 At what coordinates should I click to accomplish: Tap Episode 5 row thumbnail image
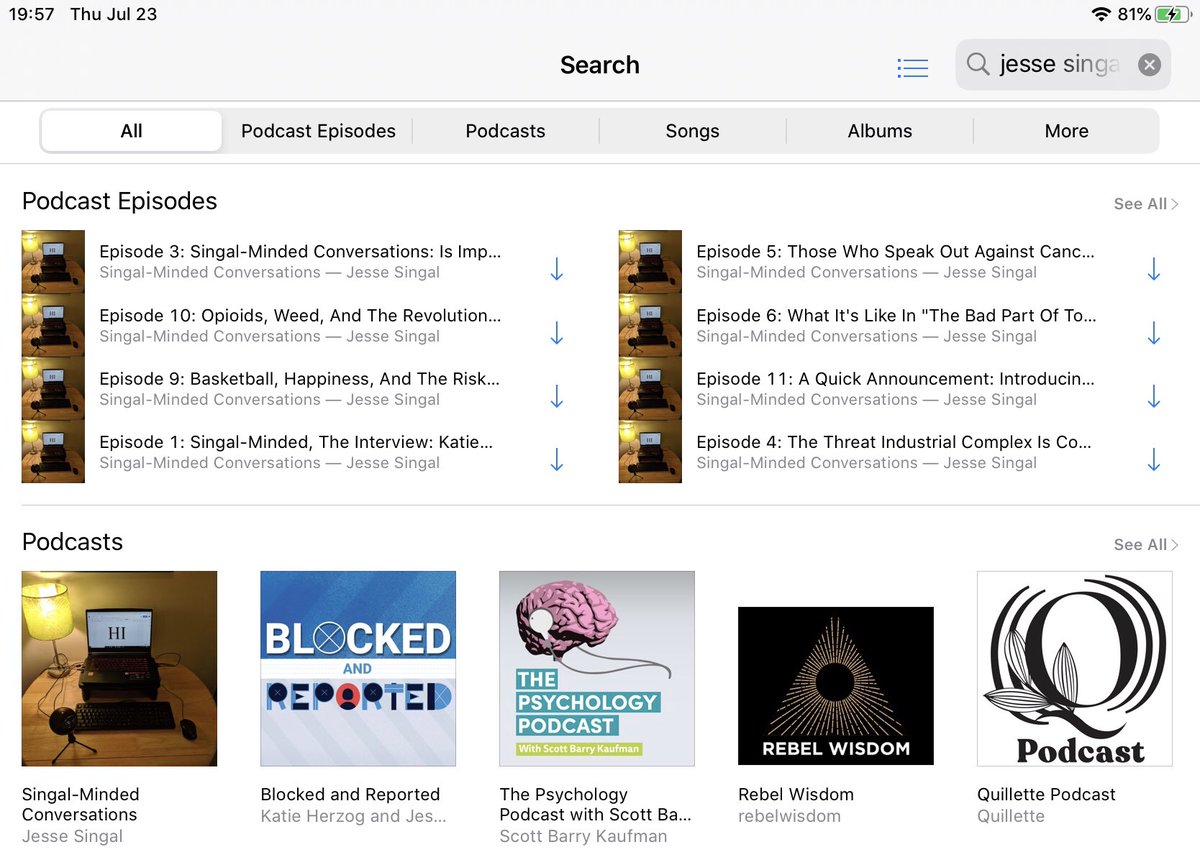tap(650, 261)
